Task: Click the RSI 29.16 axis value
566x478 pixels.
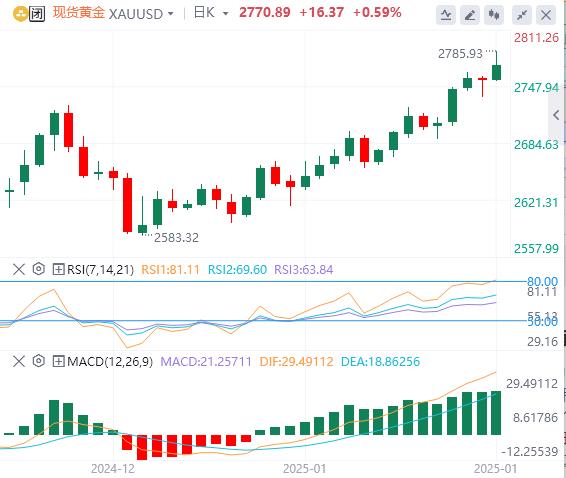Action: [x=542, y=341]
